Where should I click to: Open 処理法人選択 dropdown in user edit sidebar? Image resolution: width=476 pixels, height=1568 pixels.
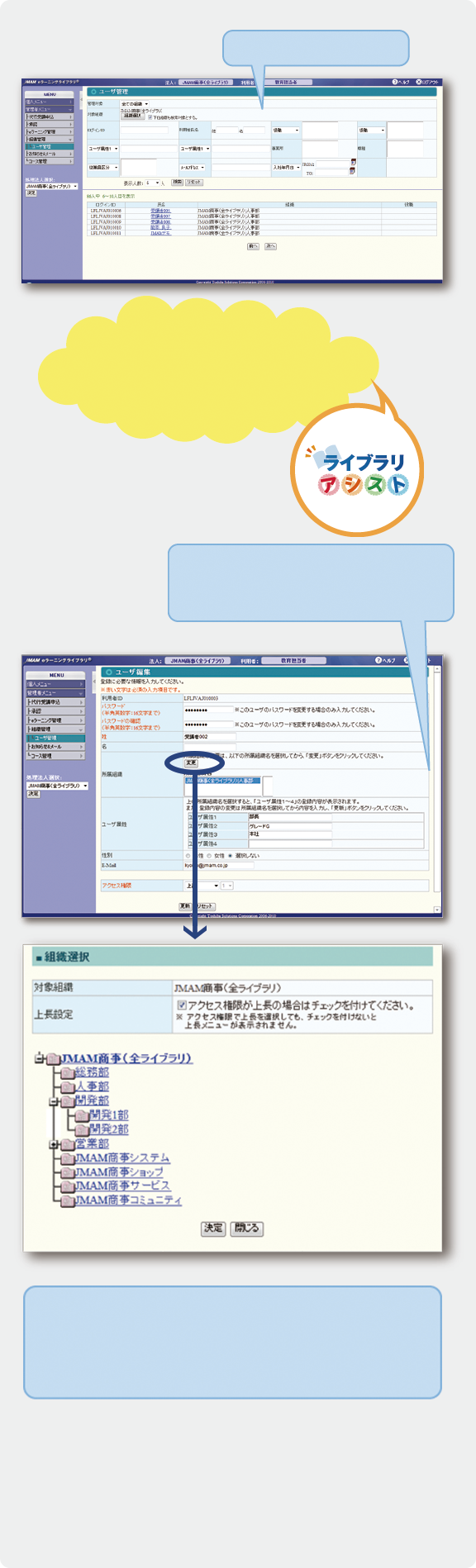(57, 786)
